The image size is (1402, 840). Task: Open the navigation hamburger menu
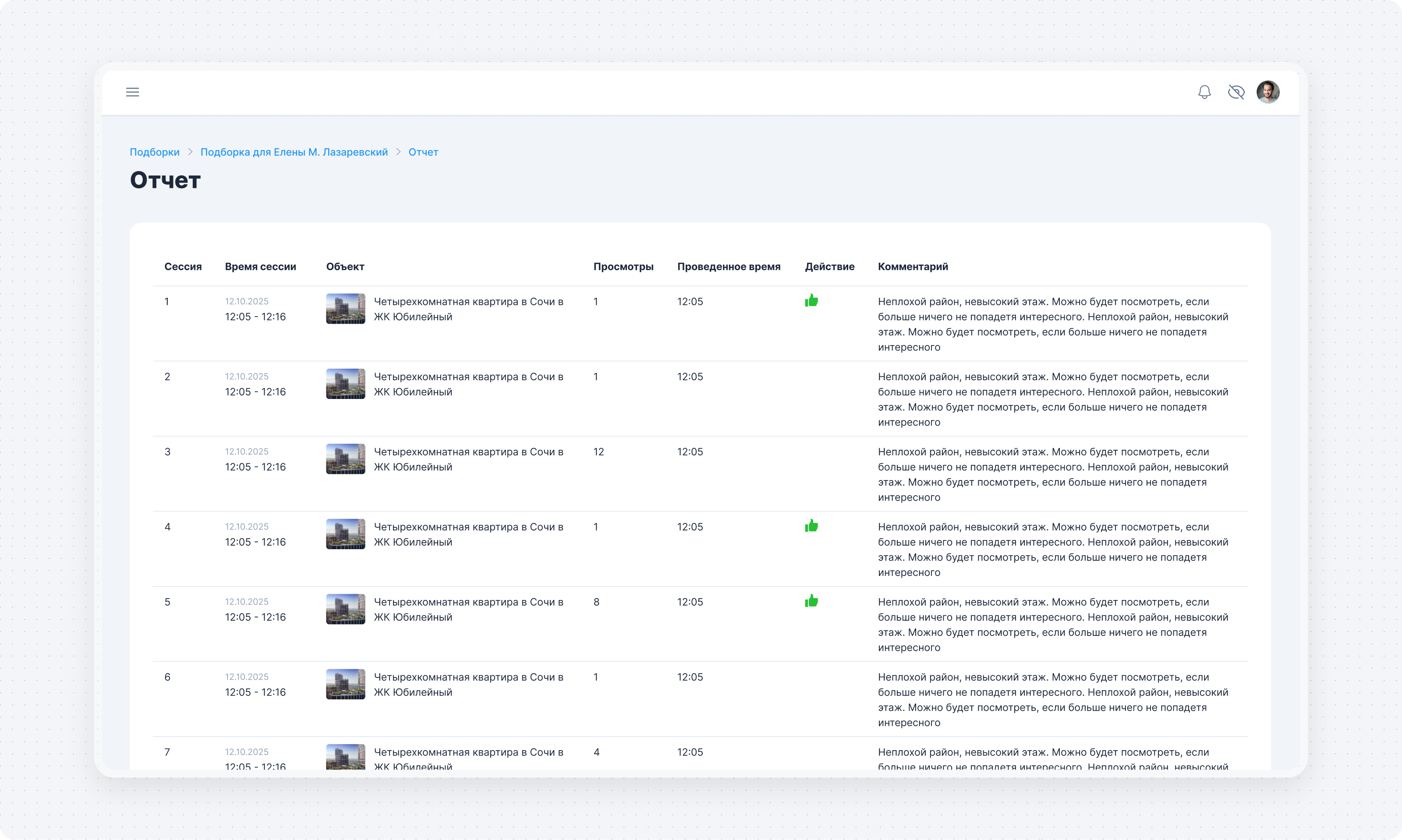click(x=132, y=92)
